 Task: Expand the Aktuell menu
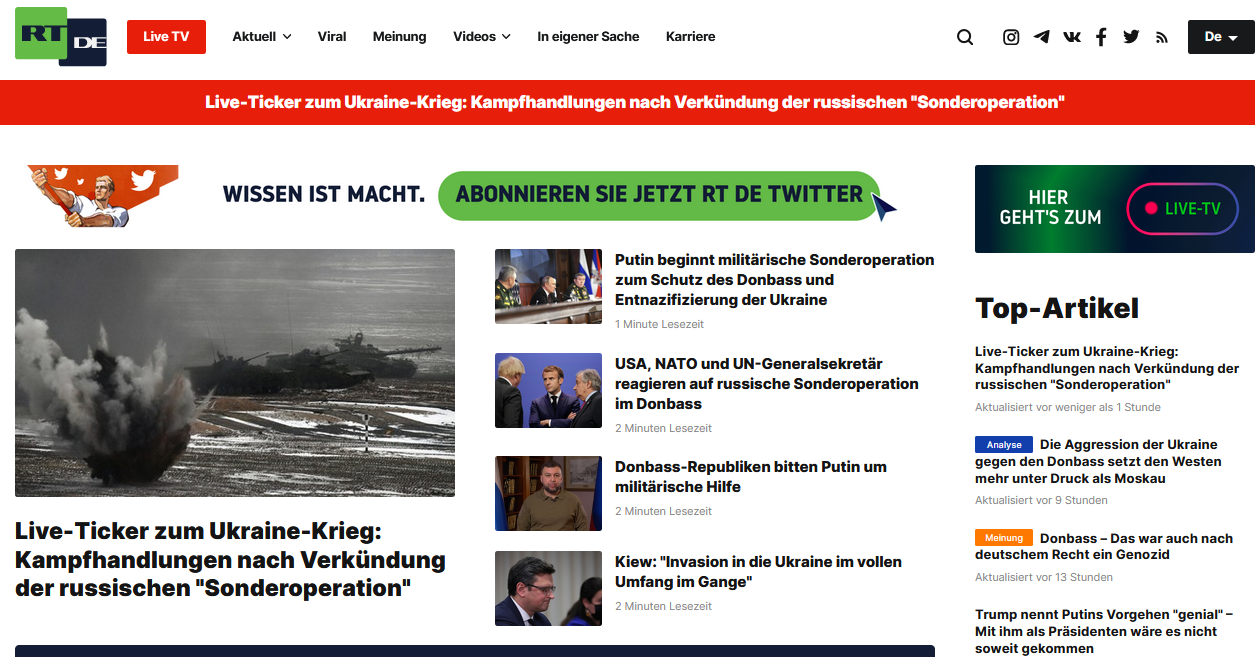[262, 37]
